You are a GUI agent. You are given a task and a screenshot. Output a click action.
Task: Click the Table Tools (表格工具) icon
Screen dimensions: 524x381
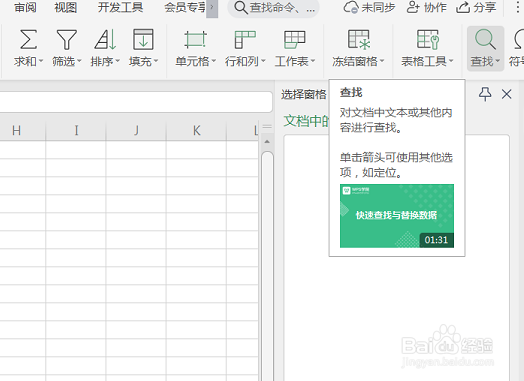[427, 39]
